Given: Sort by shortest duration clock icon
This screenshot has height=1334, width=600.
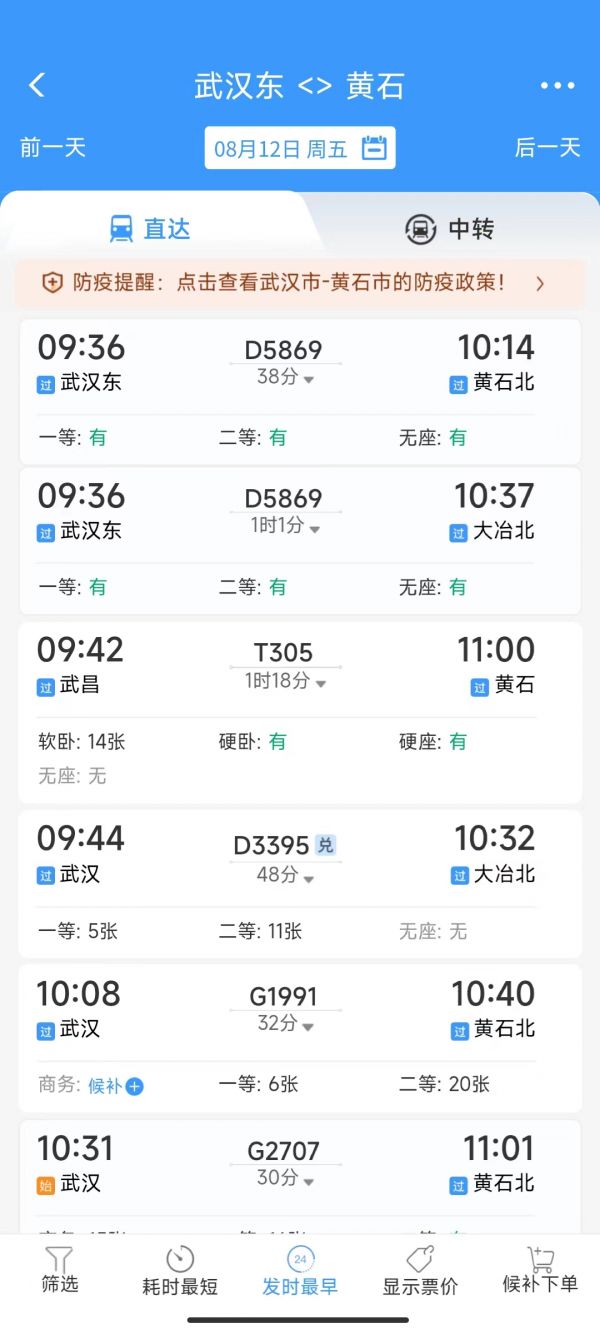Looking at the screenshot, I should pos(180,1259).
